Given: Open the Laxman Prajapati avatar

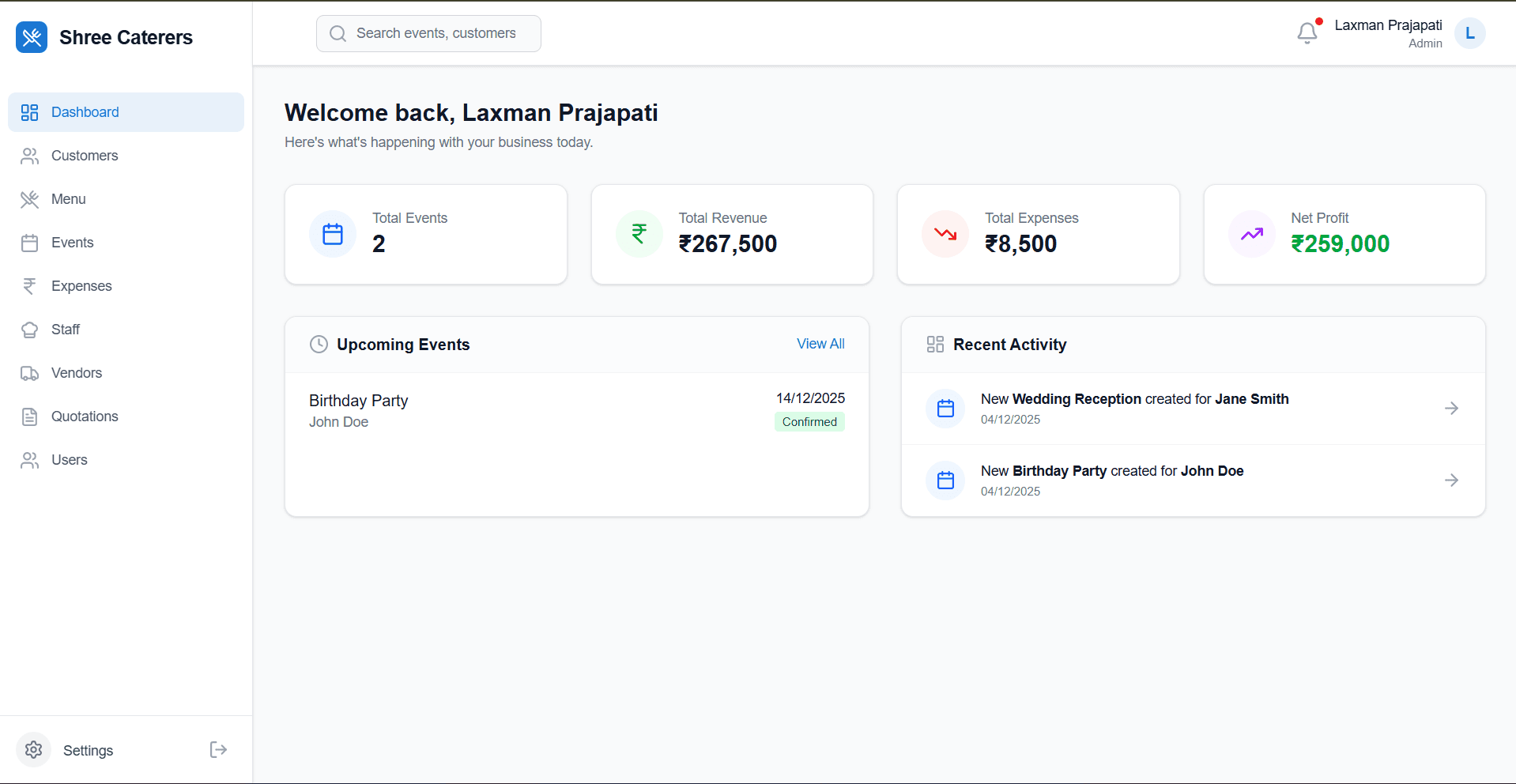Looking at the screenshot, I should (x=1470, y=33).
